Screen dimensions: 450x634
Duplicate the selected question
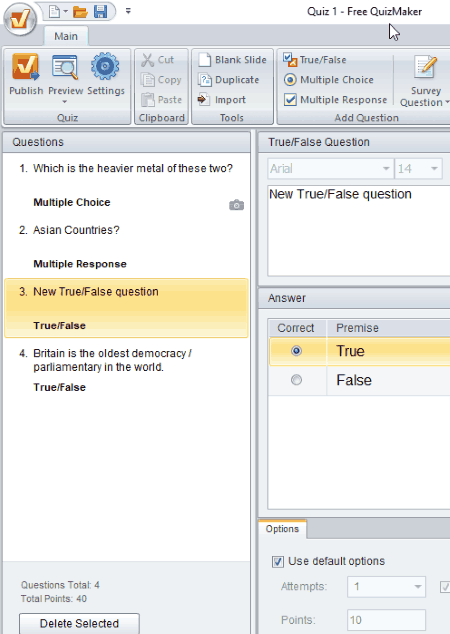tap(228, 80)
